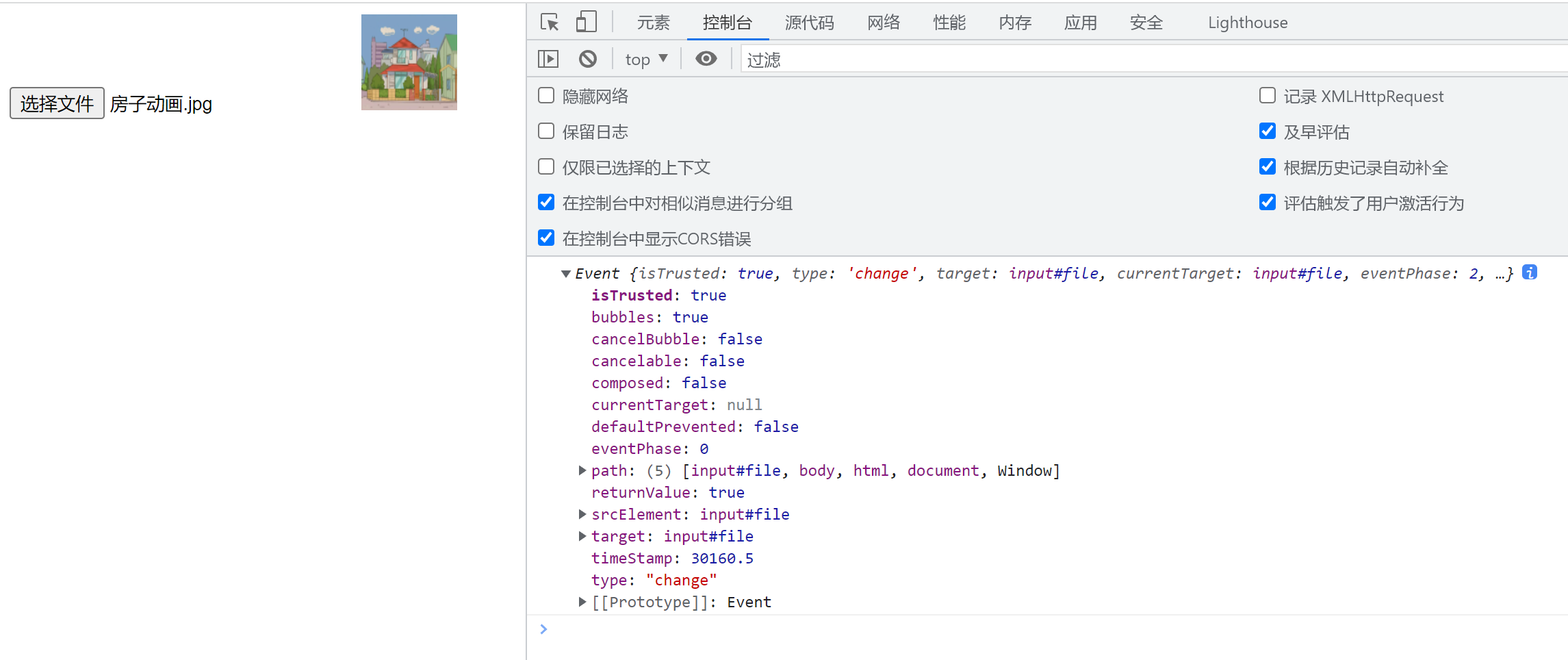Click the currentTarget: null property
1568x660 pixels.
677,405
